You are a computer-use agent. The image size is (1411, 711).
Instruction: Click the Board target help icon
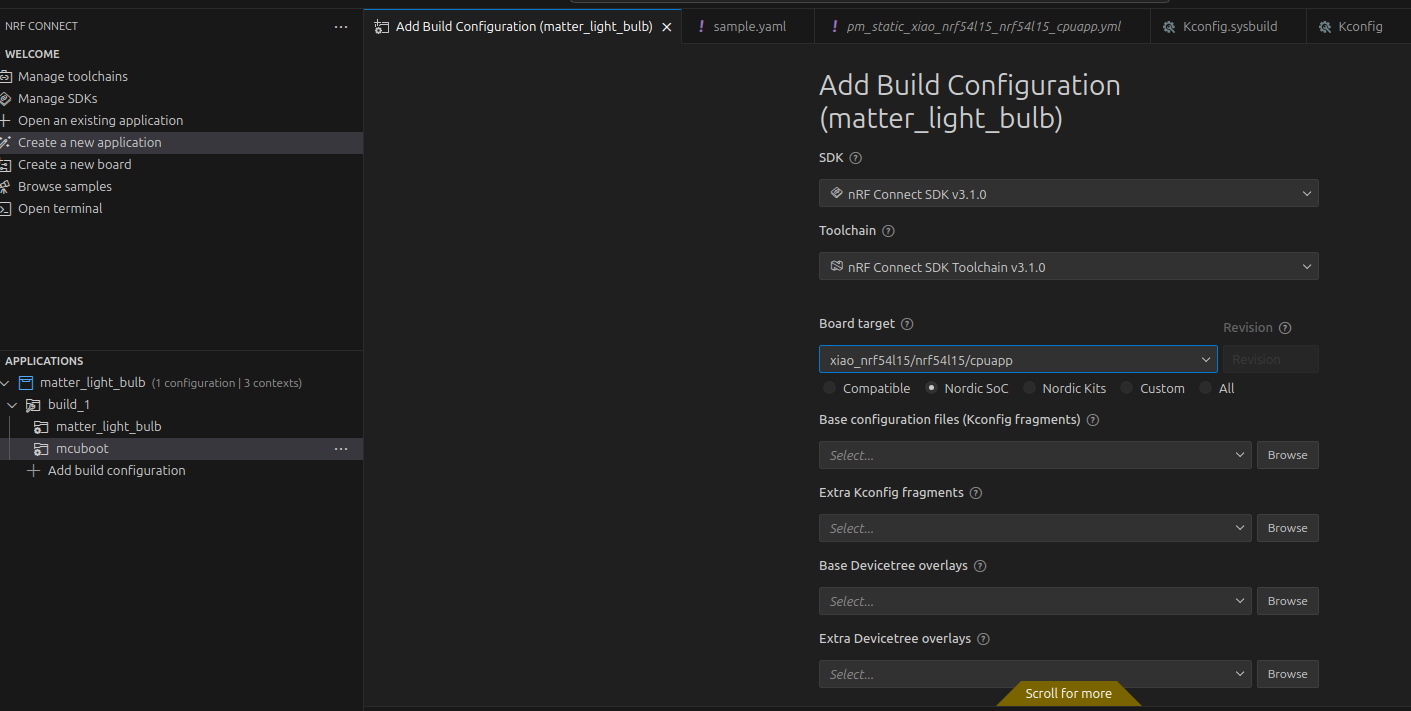[907, 324]
